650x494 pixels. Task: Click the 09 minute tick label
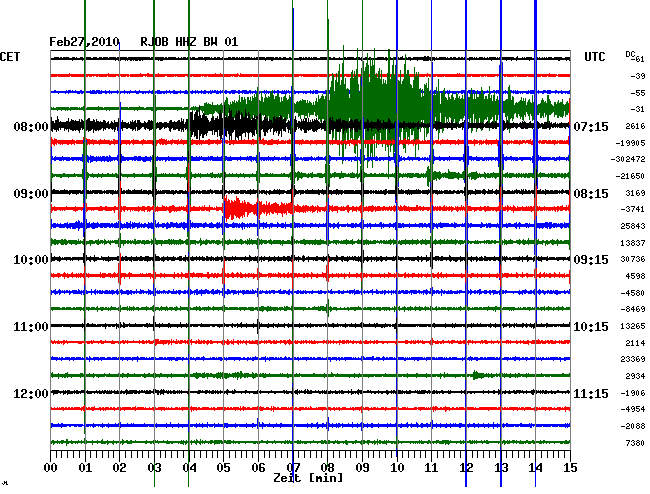(x=362, y=468)
